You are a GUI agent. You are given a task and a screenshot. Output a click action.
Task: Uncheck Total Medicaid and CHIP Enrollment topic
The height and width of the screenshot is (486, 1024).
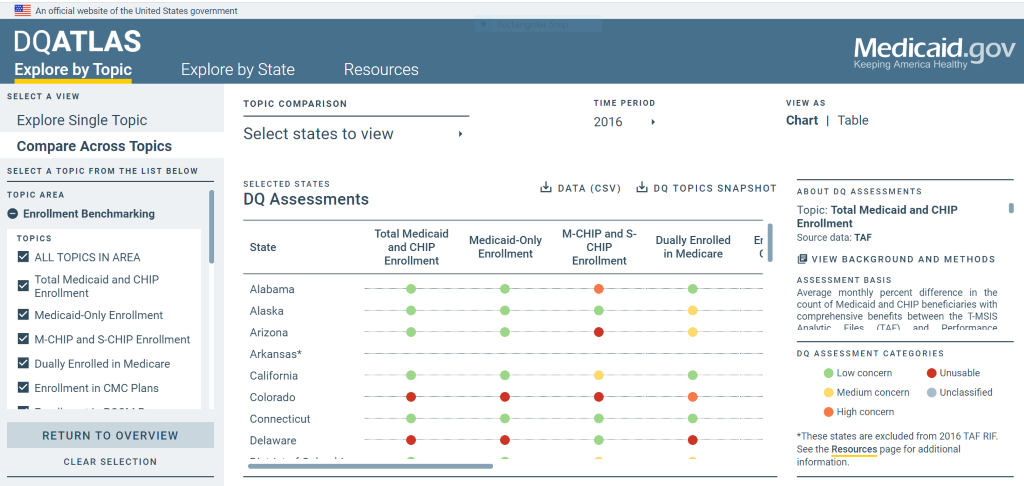[24, 285]
